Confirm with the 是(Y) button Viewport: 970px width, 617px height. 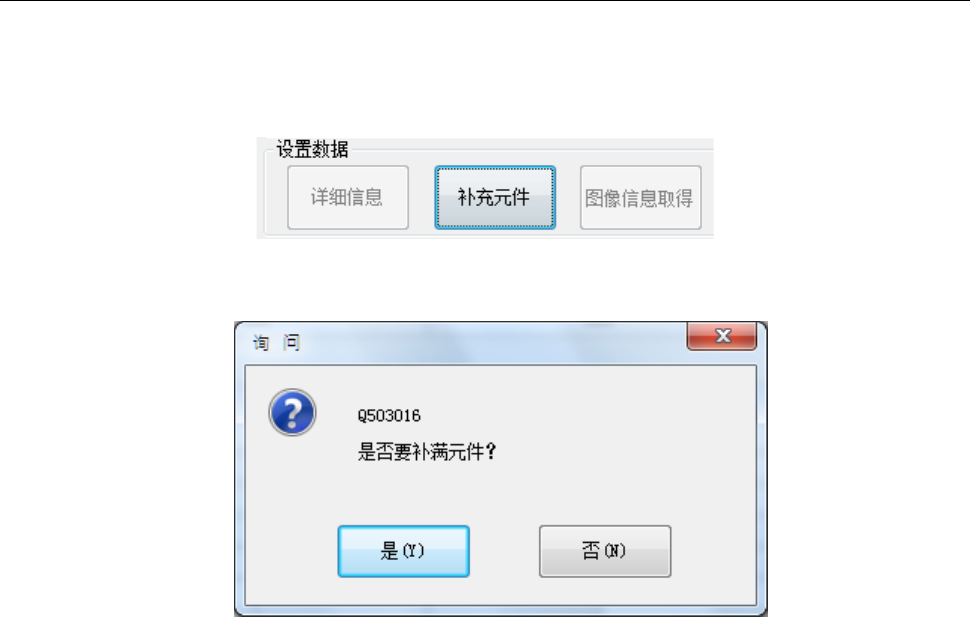click(x=403, y=551)
